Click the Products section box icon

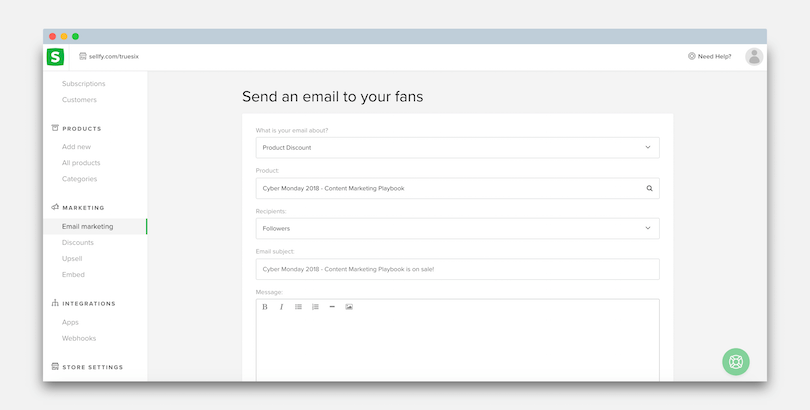[x=55, y=128]
